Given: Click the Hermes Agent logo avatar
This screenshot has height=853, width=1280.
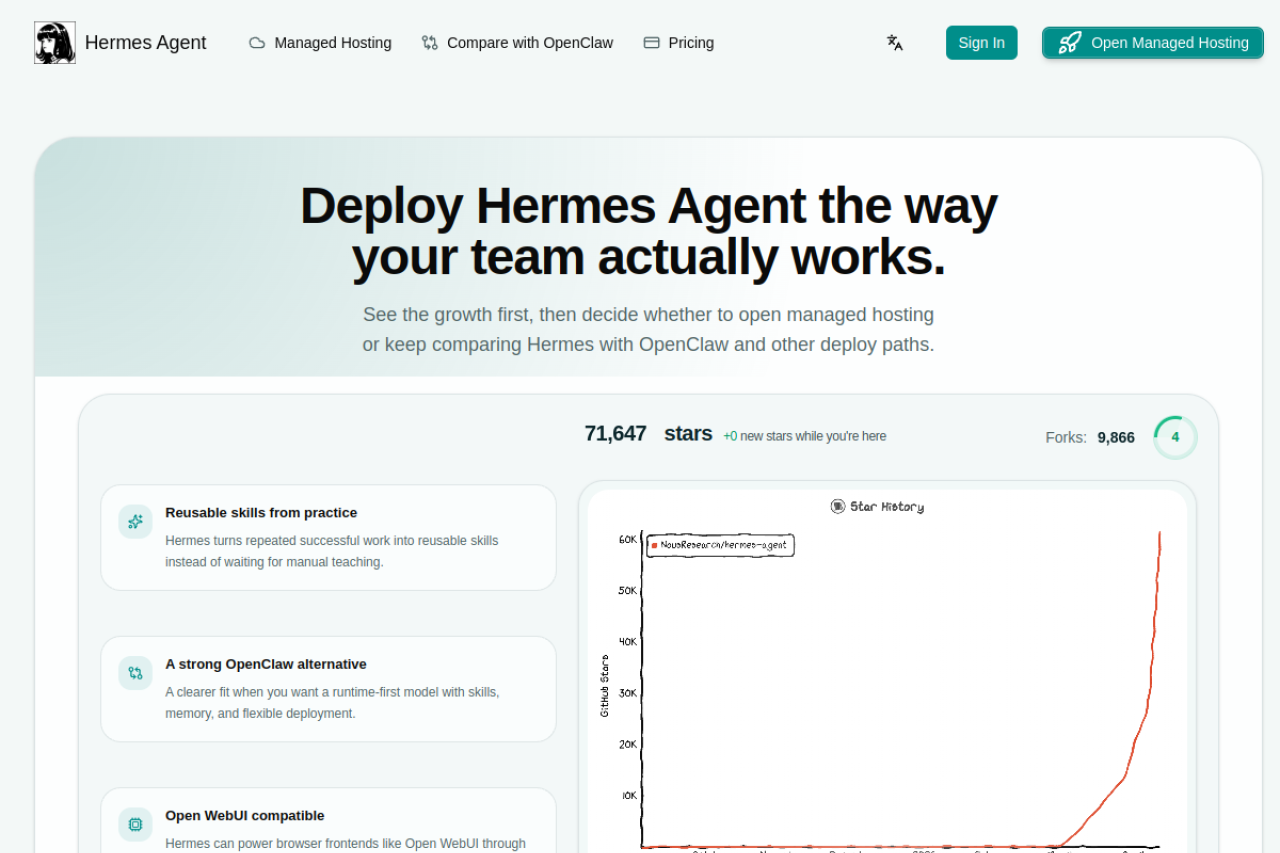Looking at the screenshot, I should pos(55,42).
